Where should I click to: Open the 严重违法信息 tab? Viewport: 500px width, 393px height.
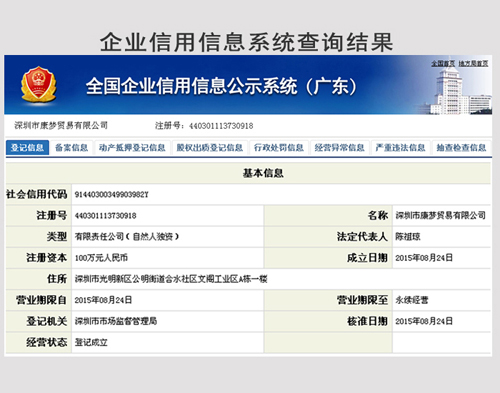click(x=400, y=148)
